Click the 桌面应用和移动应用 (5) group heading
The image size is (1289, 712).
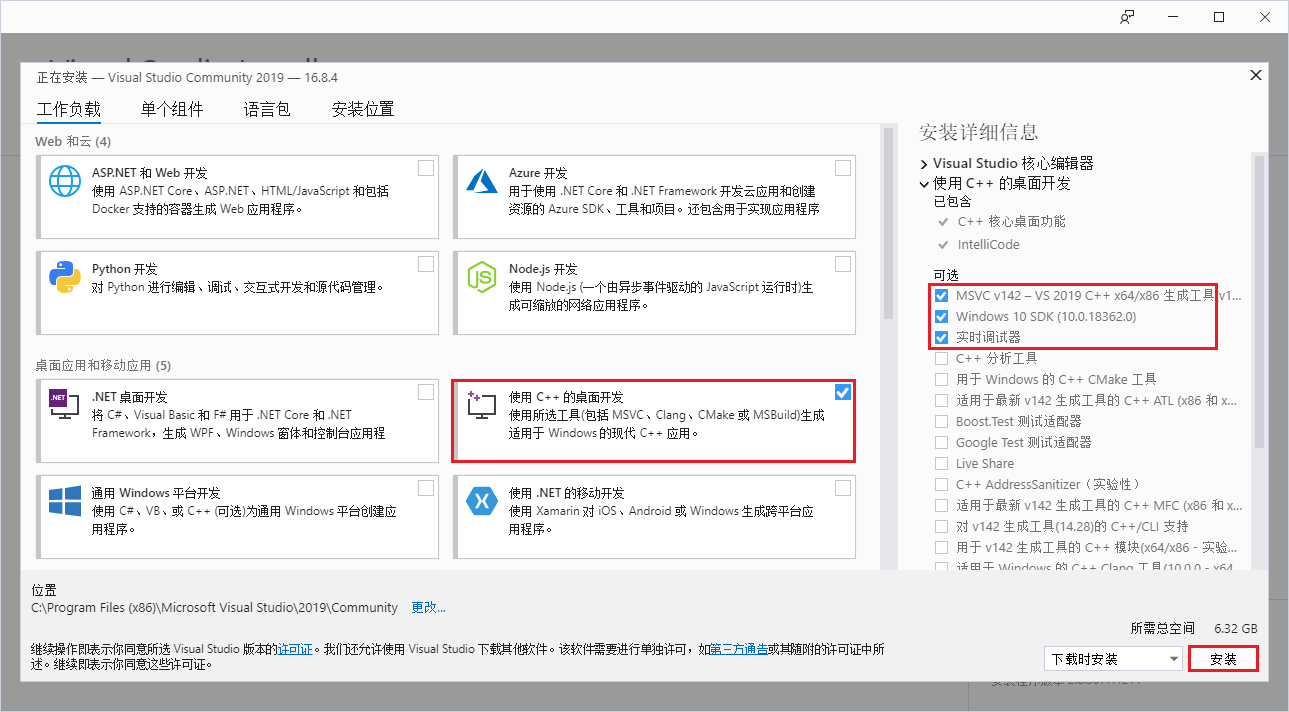(103, 365)
